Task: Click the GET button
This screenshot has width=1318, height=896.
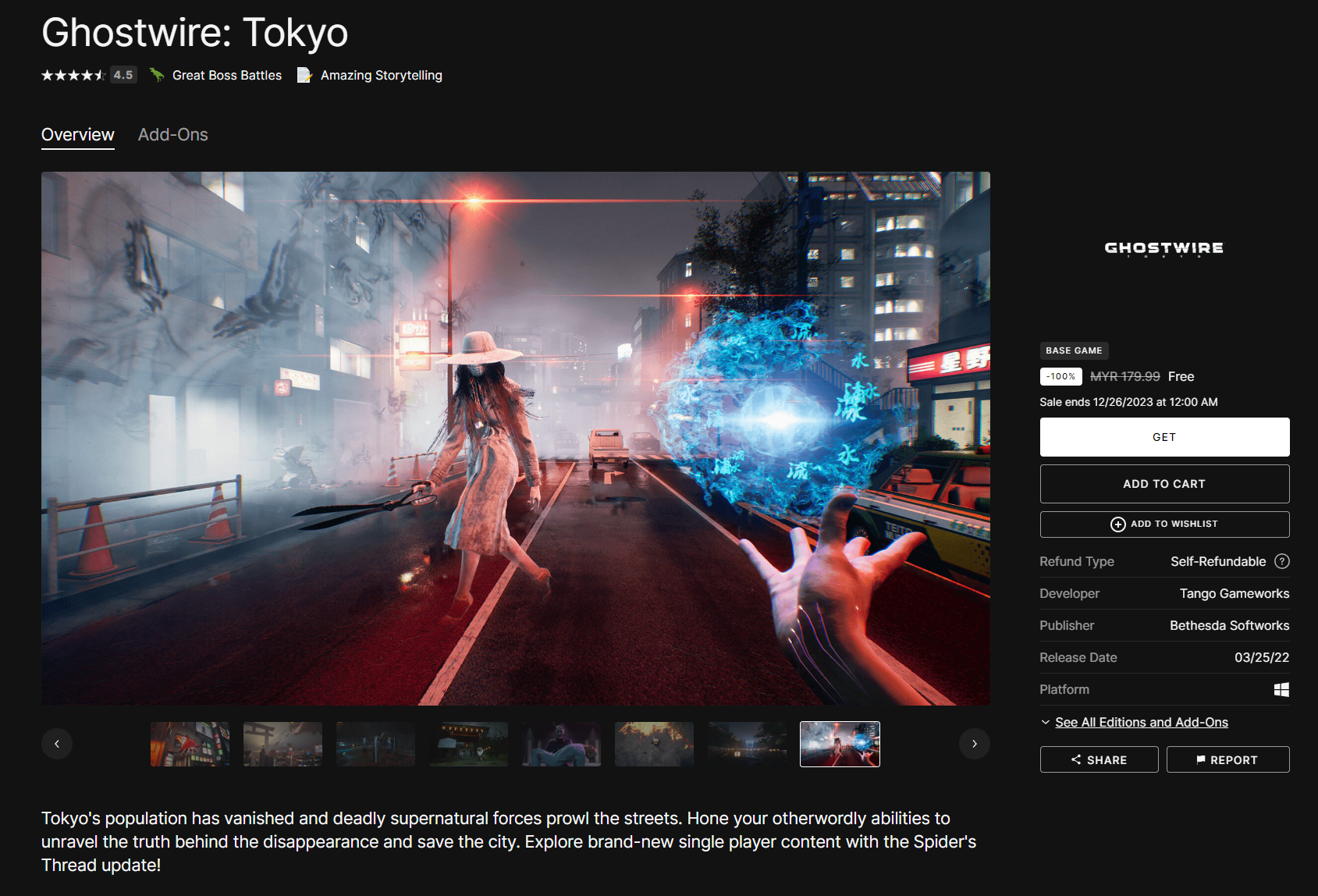Action: tap(1164, 437)
